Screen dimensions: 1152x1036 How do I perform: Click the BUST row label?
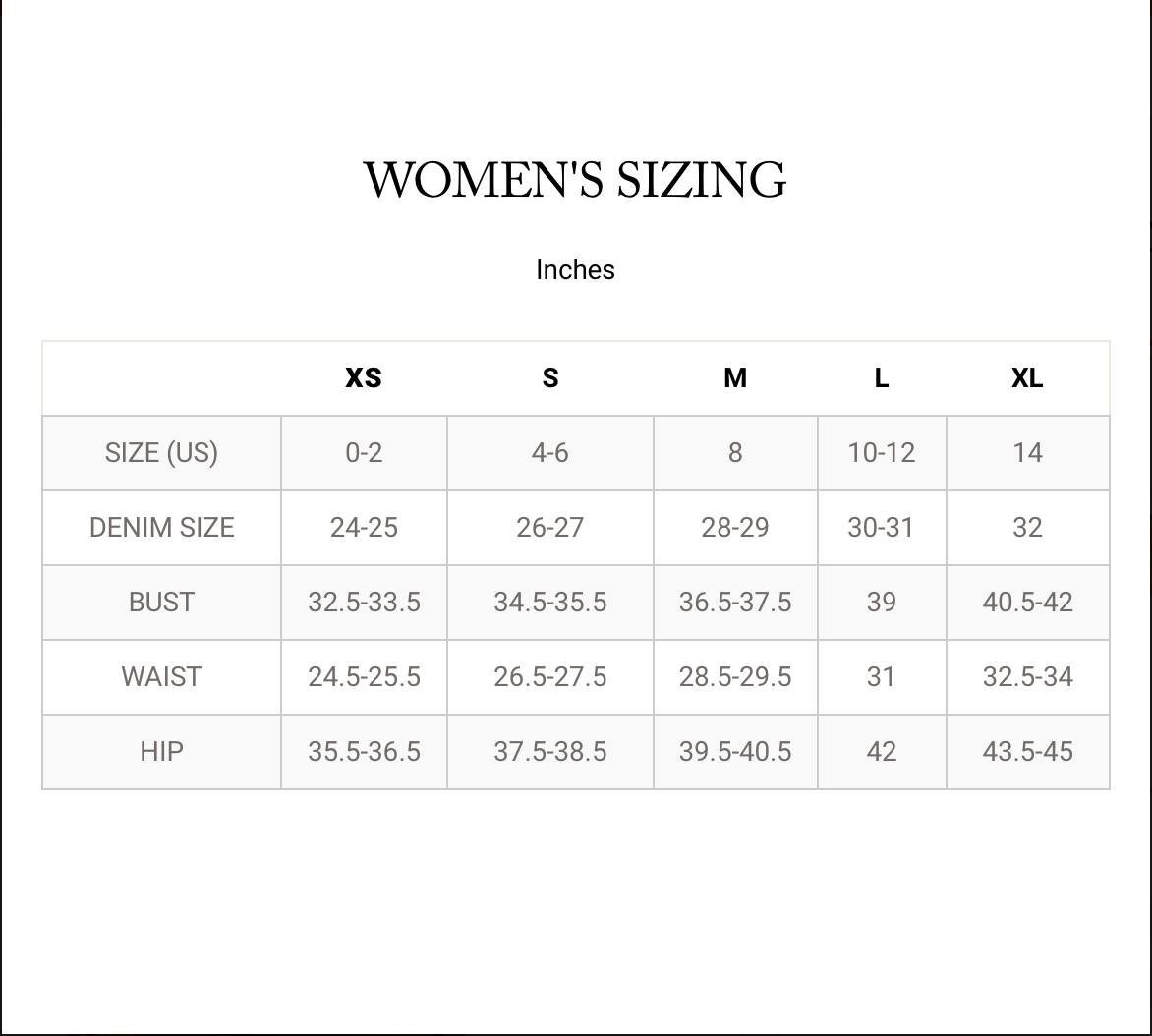point(161,603)
